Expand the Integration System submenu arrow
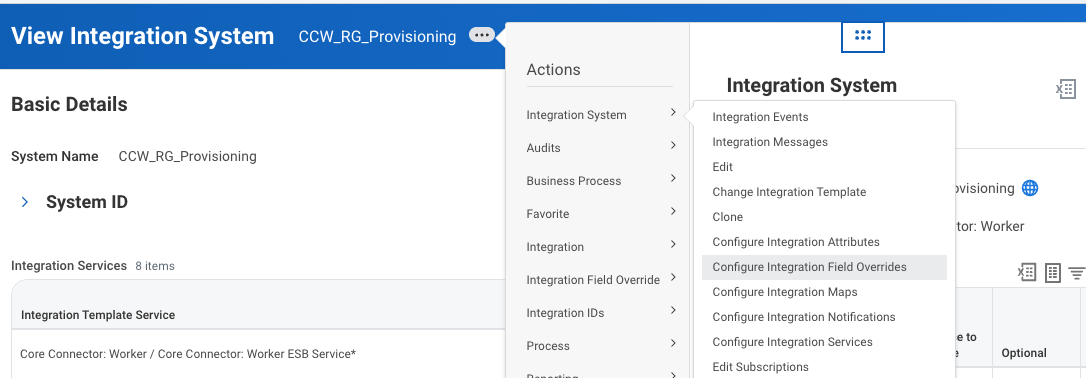The height and width of the screenshot is (378, 1086). (673, 112)
